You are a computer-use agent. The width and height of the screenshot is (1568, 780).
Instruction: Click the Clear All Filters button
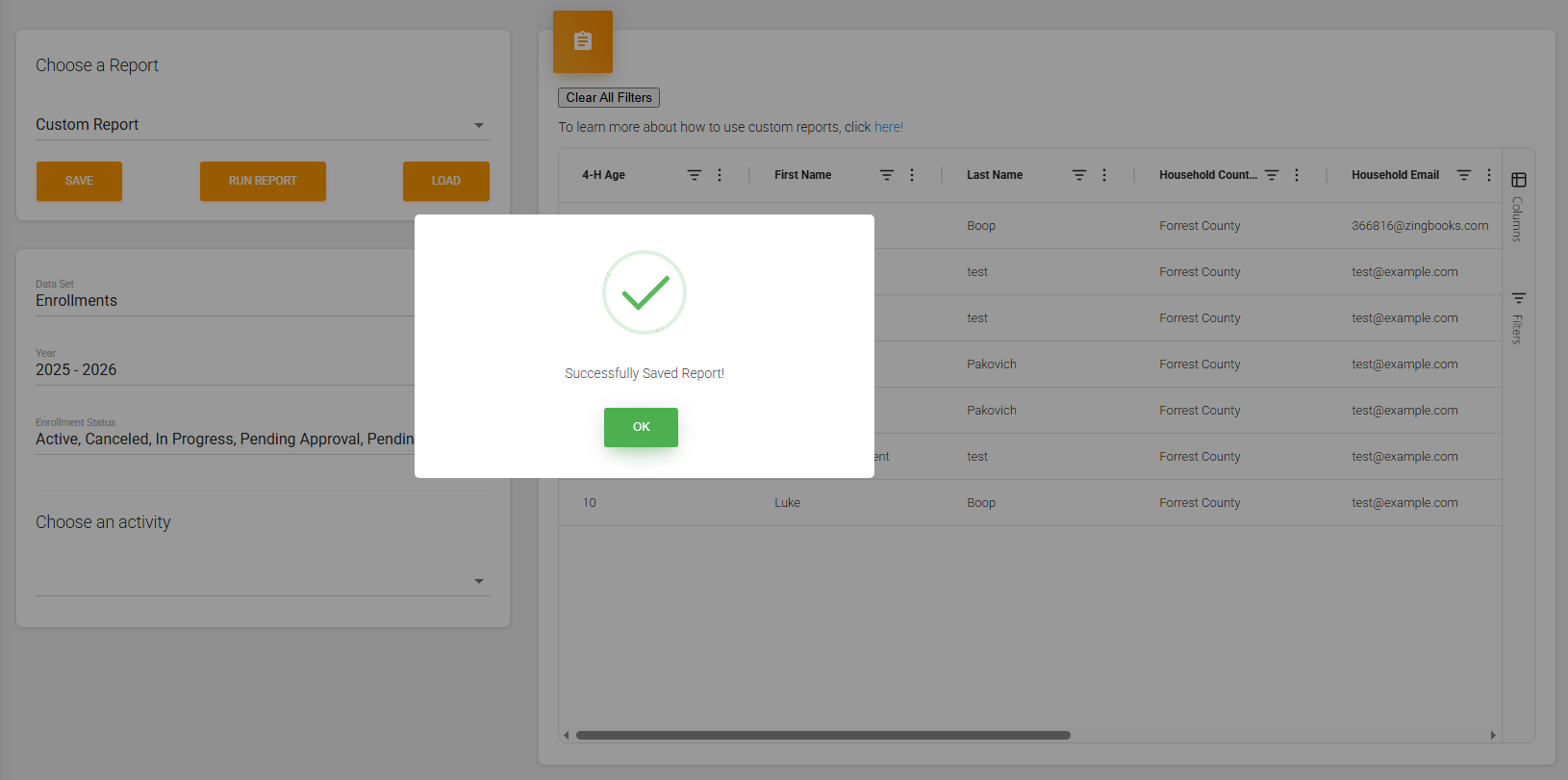click(x=608, y=98)
